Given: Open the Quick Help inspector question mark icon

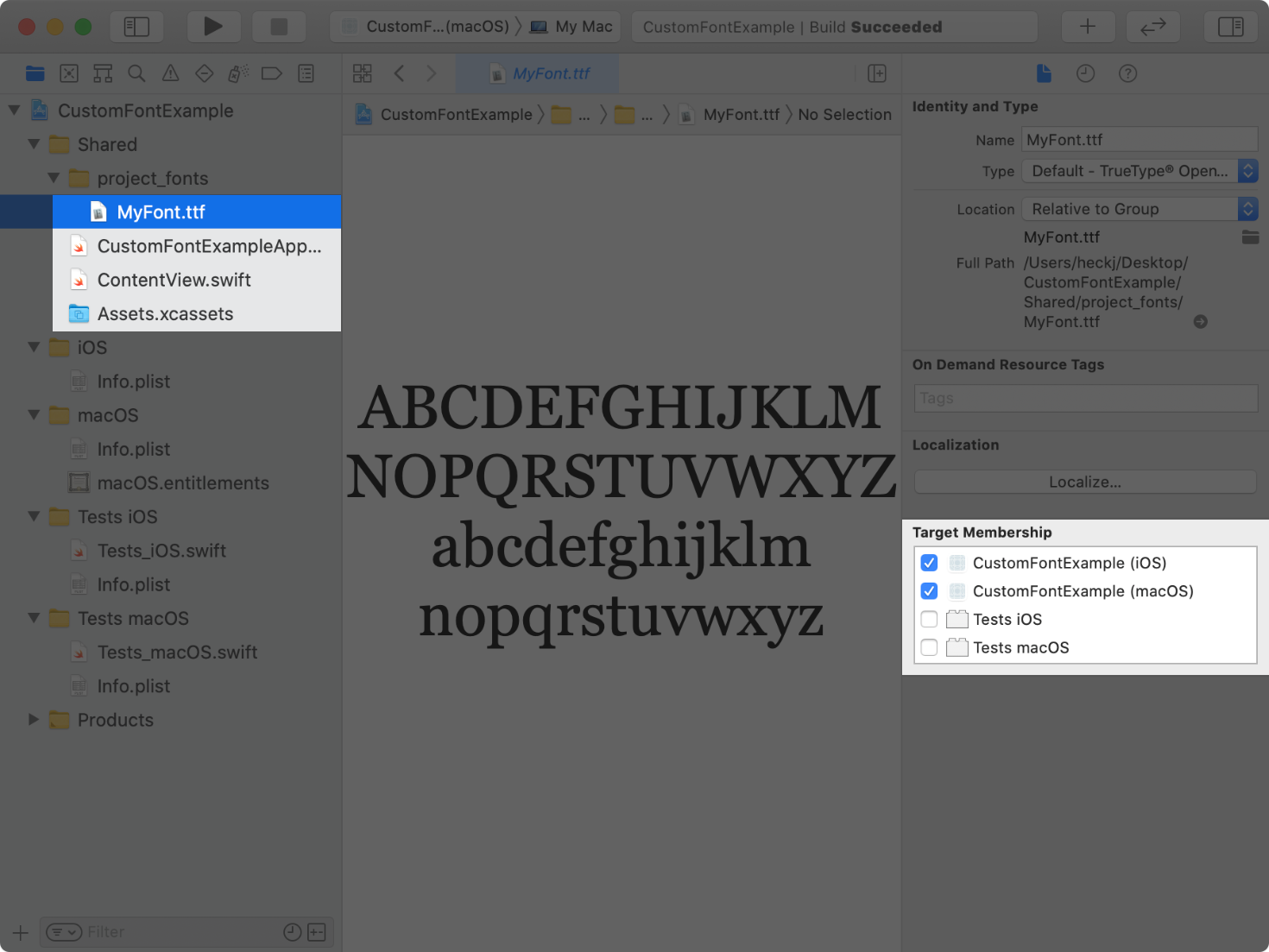Looking at the screenshot, I should click(x=1127, y=73).
